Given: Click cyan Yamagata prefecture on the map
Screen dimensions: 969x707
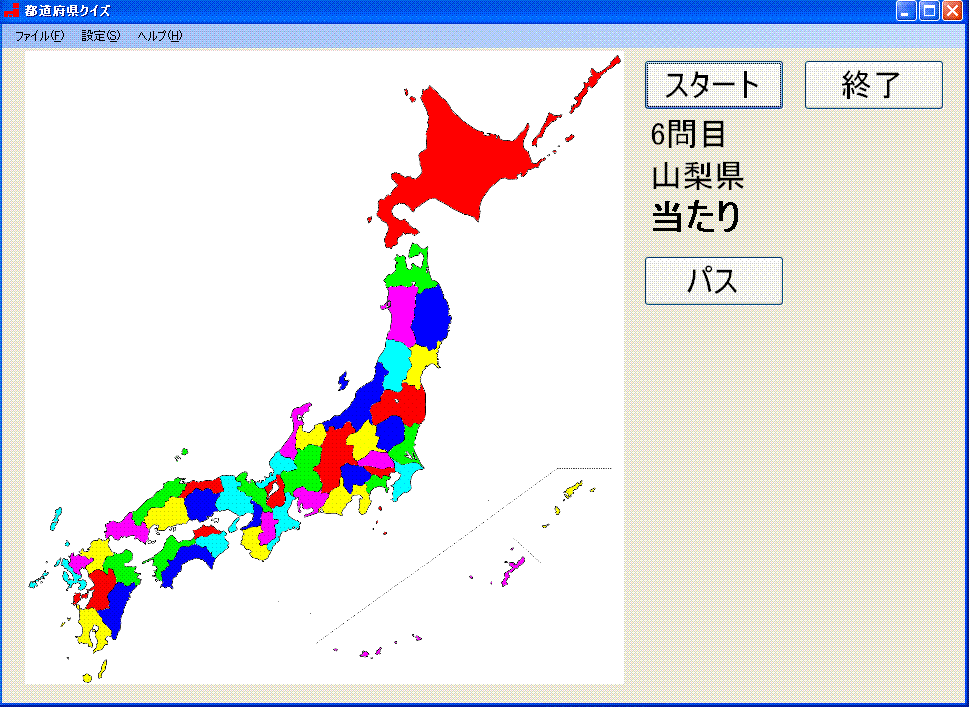Looking at the screenshot, I should click(x=396, y=365).
